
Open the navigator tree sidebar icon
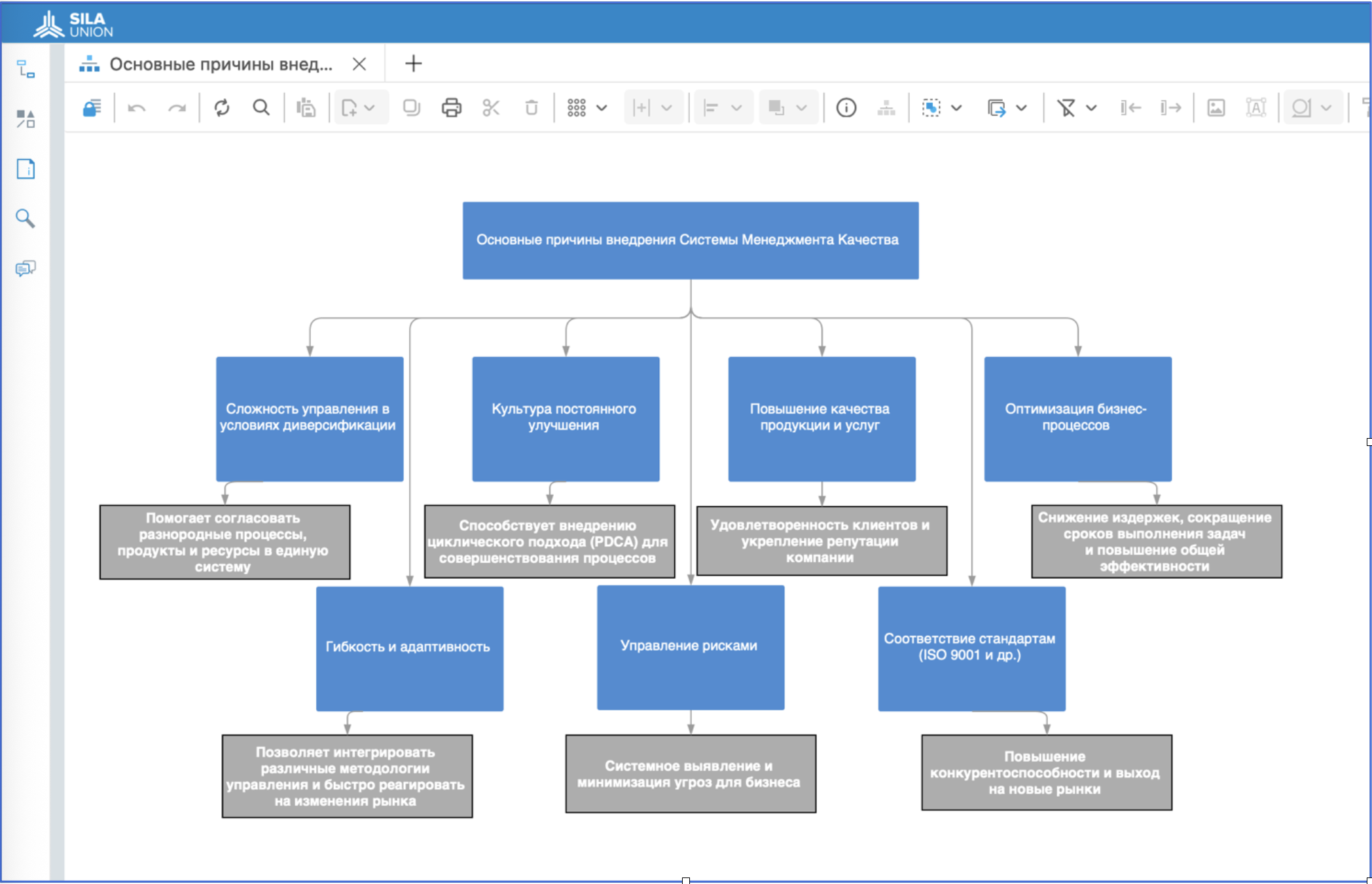click(26, 69)
